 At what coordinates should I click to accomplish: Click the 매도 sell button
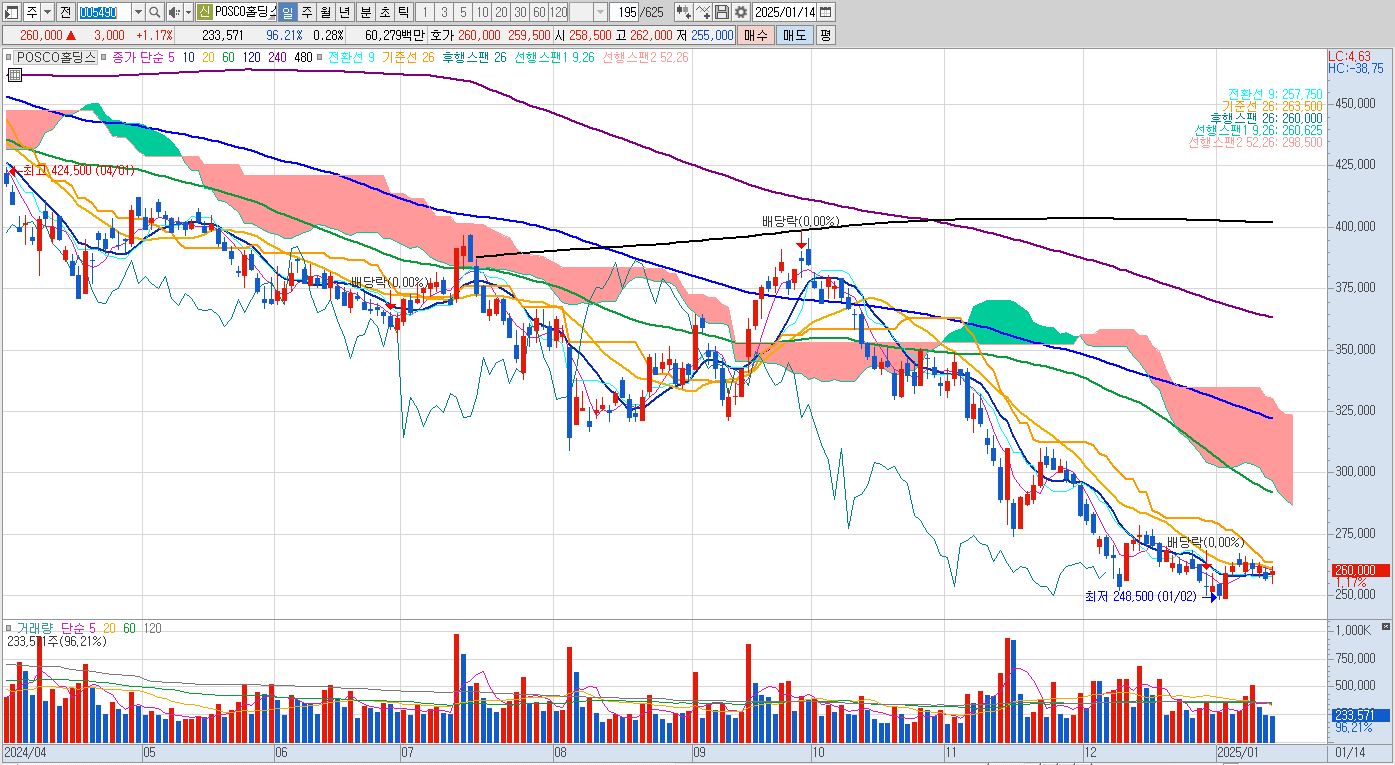coord(794,35)
